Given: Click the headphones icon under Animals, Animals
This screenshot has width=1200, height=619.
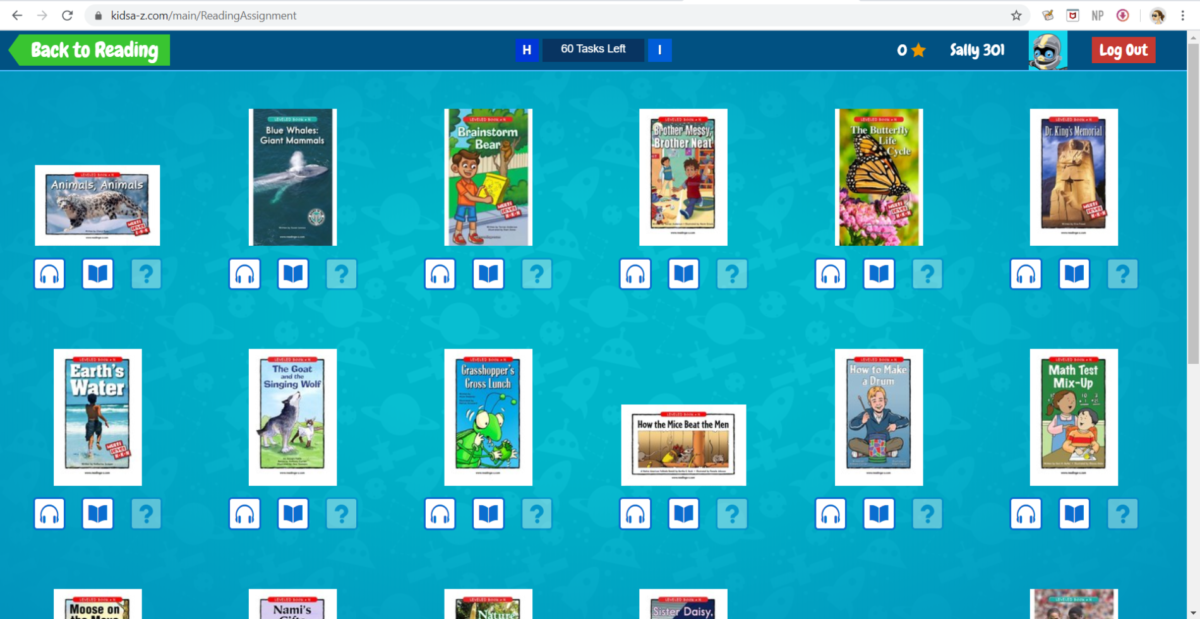Looking at the screenshot, I should [49, 273].
